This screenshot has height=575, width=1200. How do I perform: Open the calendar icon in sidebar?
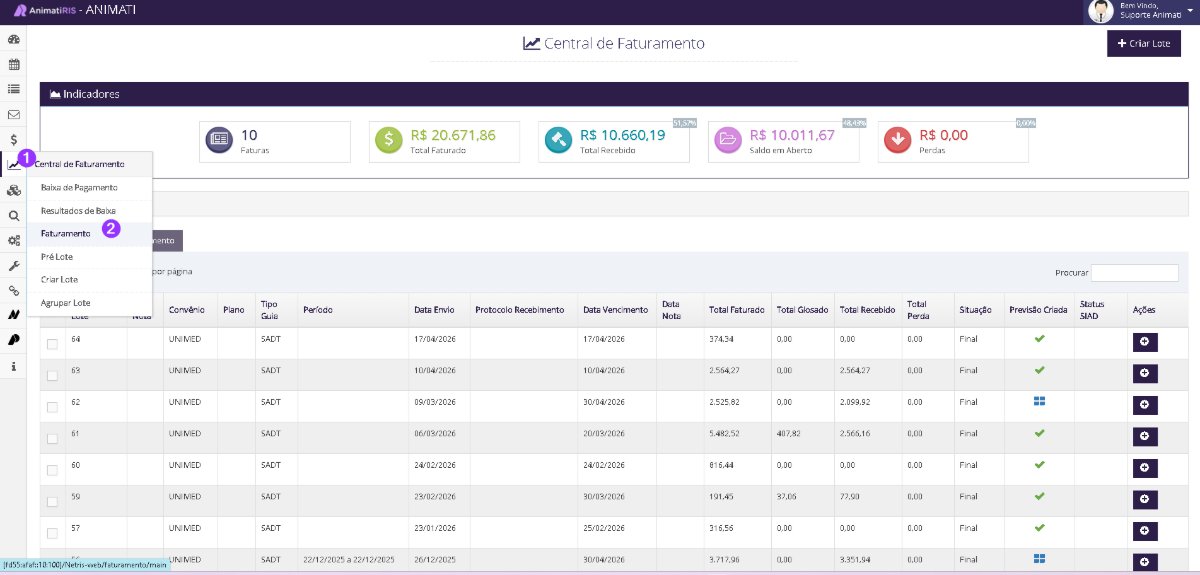click(x=13, y=64)
